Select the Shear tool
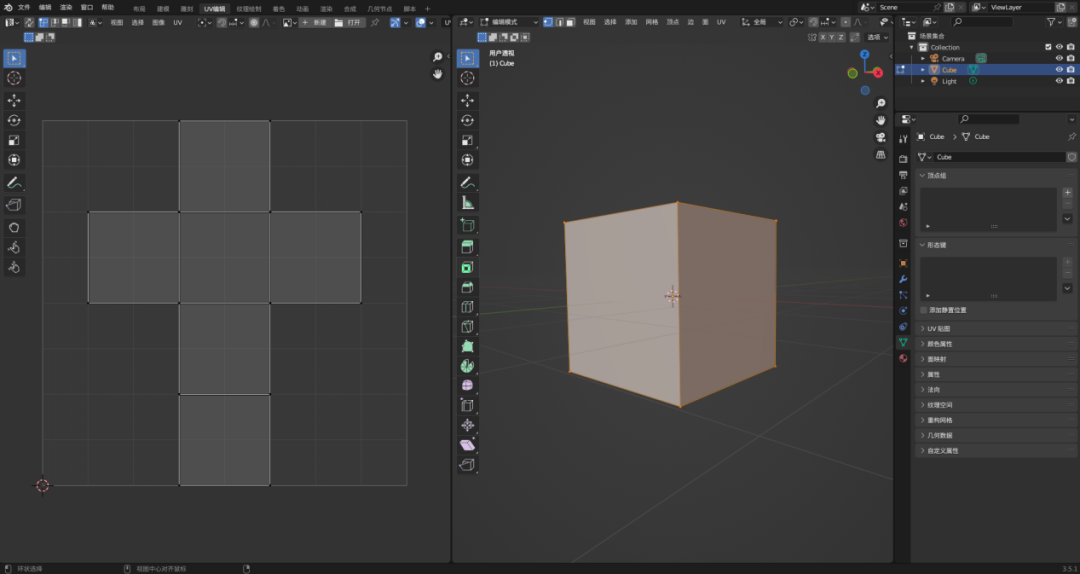1080x574 pixels. 468,444
